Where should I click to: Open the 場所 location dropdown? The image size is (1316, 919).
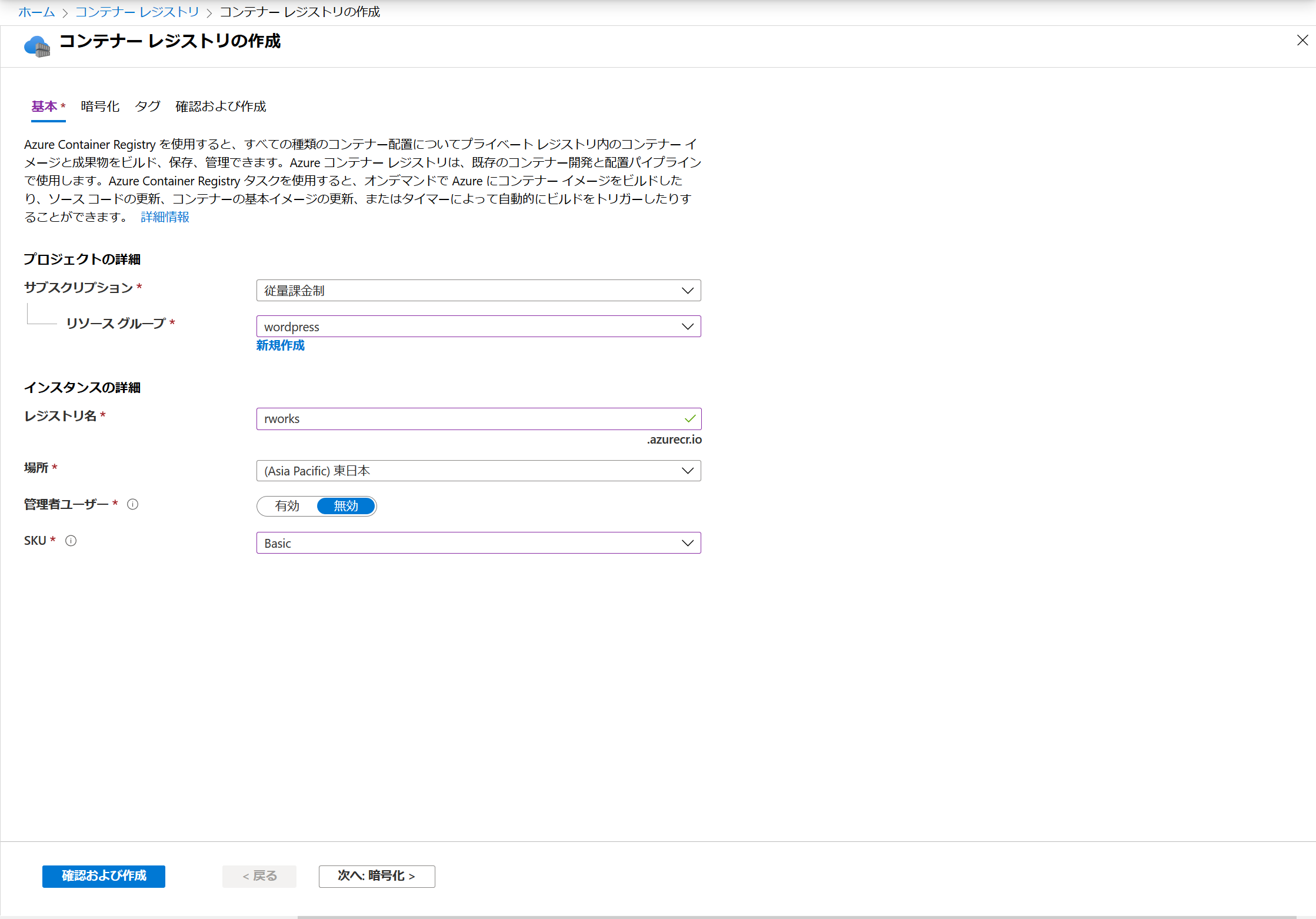tap(478, 471)
